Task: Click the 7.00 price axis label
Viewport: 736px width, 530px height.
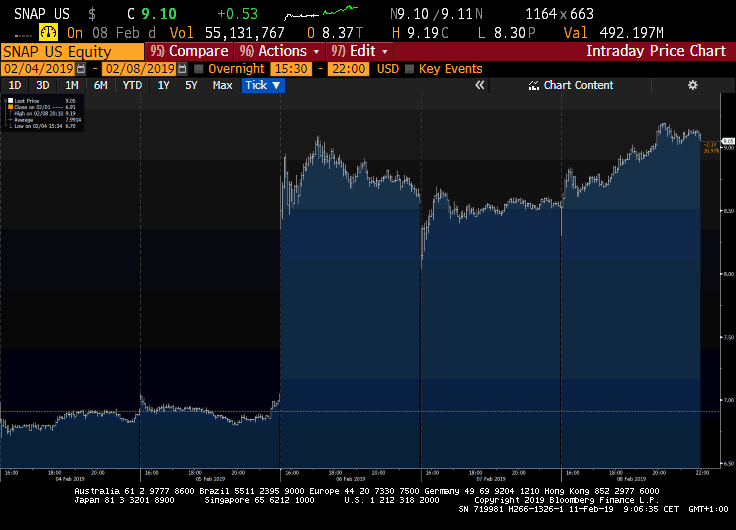Action: tap(728, 400)
